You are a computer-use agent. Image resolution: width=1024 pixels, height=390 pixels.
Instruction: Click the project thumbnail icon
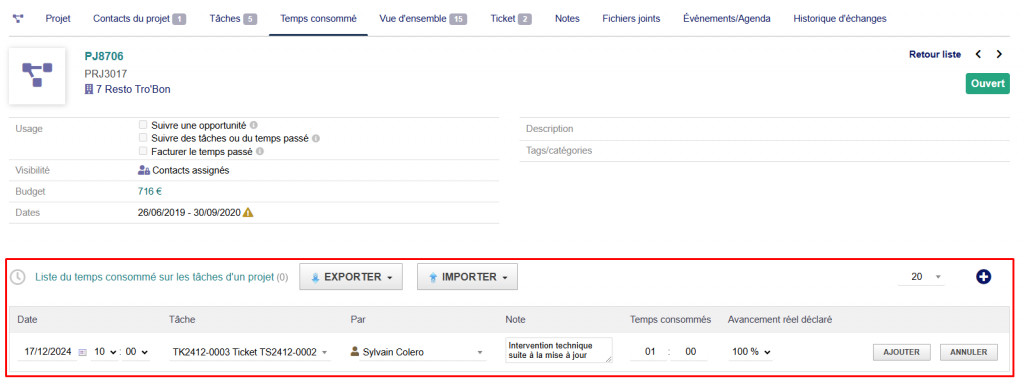(x=37, y=76)
